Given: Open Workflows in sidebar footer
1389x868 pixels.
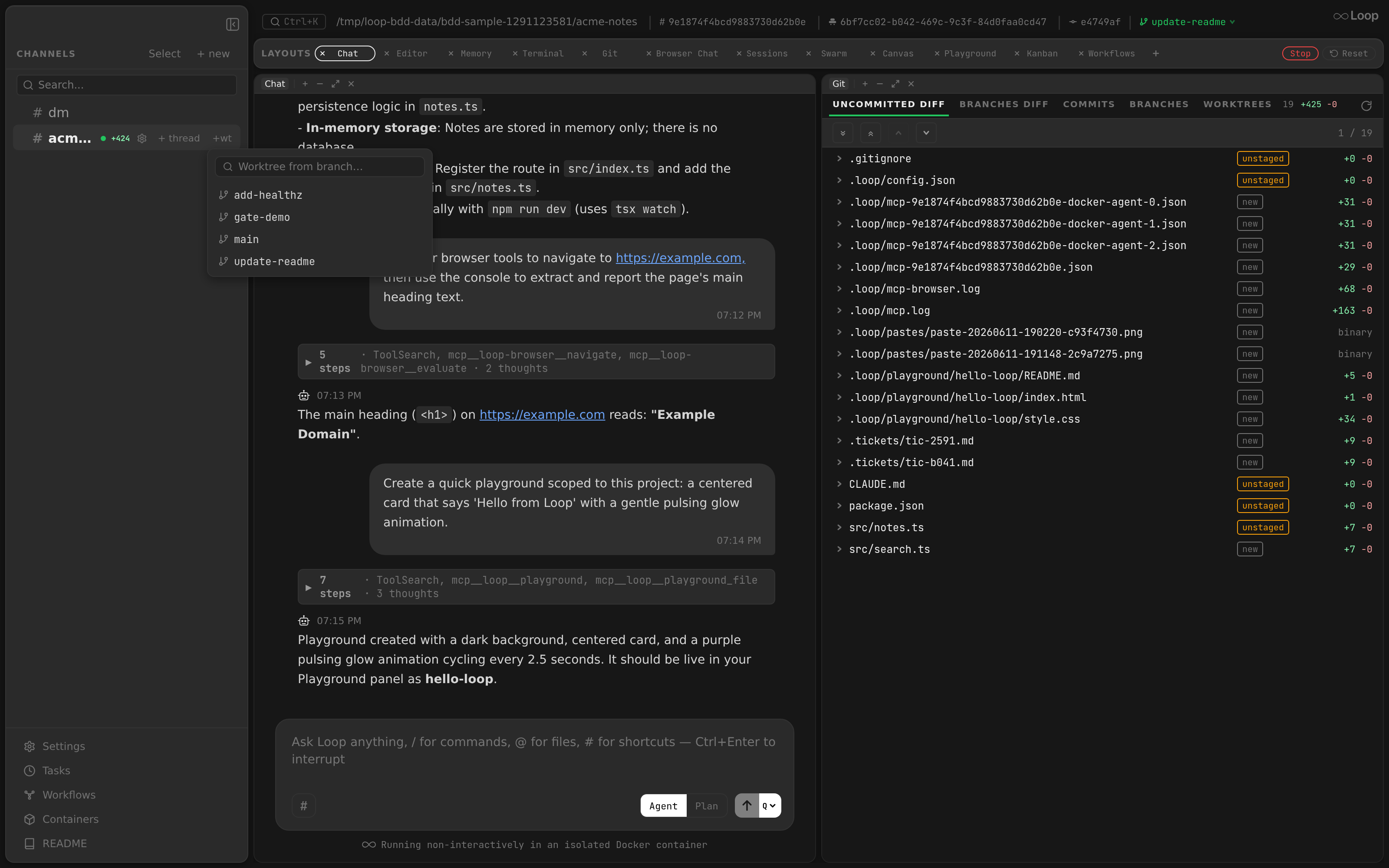Looking at the screenshot, I should click(60, 795).
